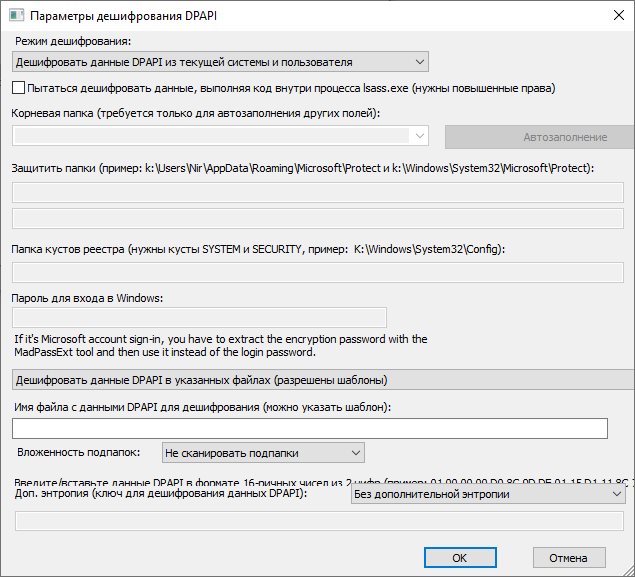Click the Автозаполнение button
This screenshot has width=635, height=577.
[x=539, y=137]
